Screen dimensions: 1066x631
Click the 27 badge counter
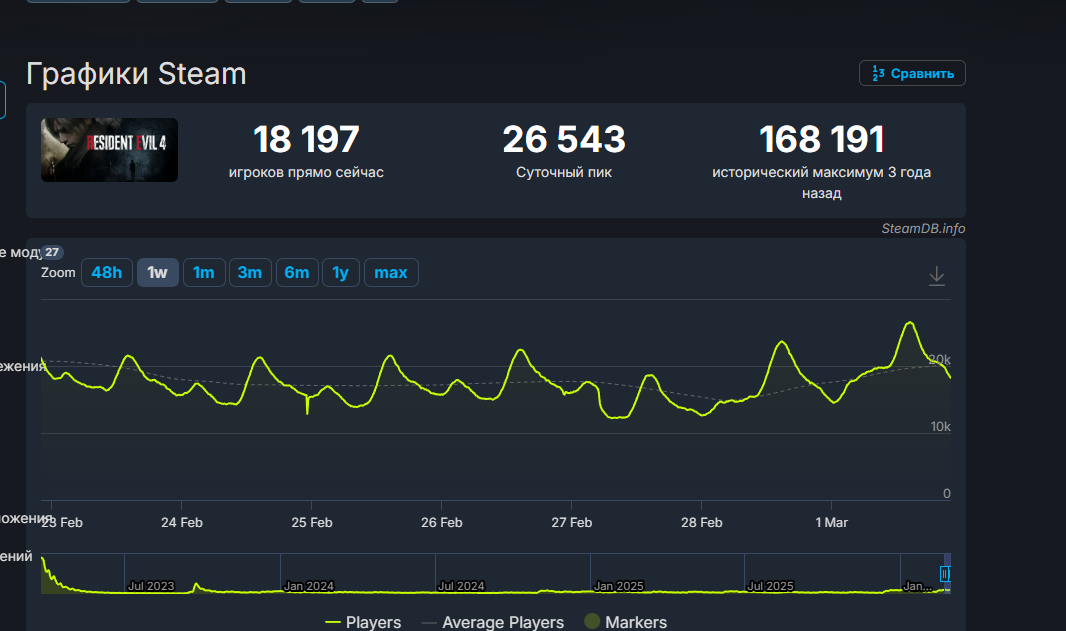(52, 252)
